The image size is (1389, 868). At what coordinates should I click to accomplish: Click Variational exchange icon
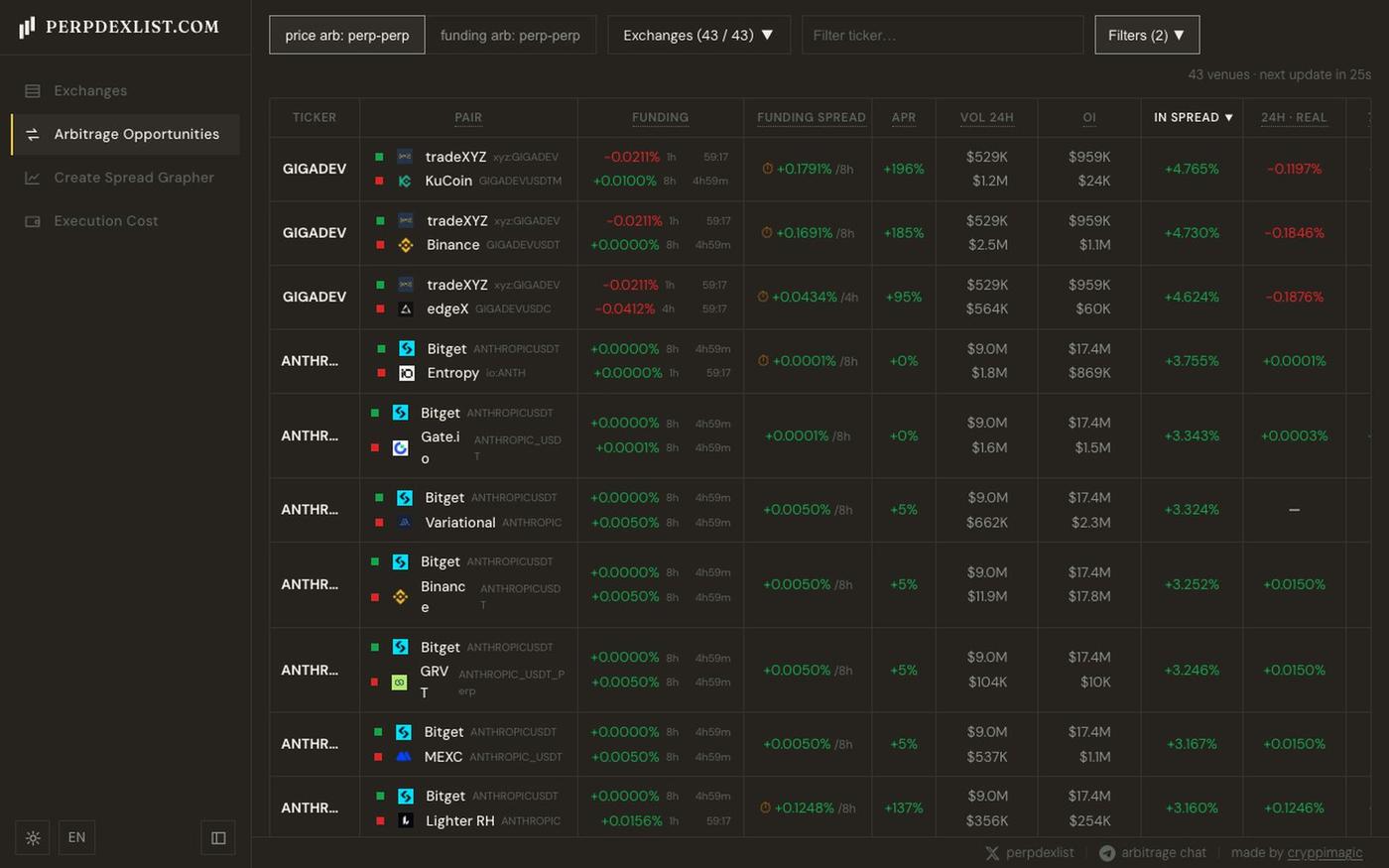(405, 523)
